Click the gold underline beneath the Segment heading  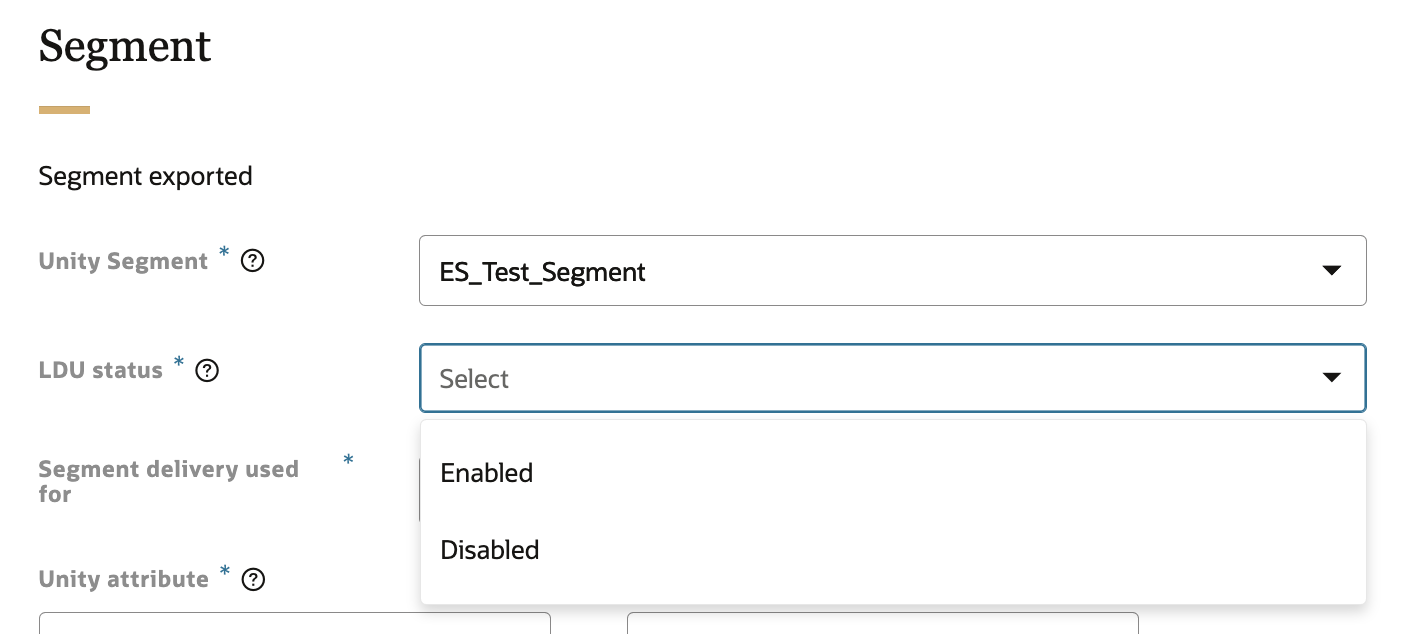pos(64,110)
